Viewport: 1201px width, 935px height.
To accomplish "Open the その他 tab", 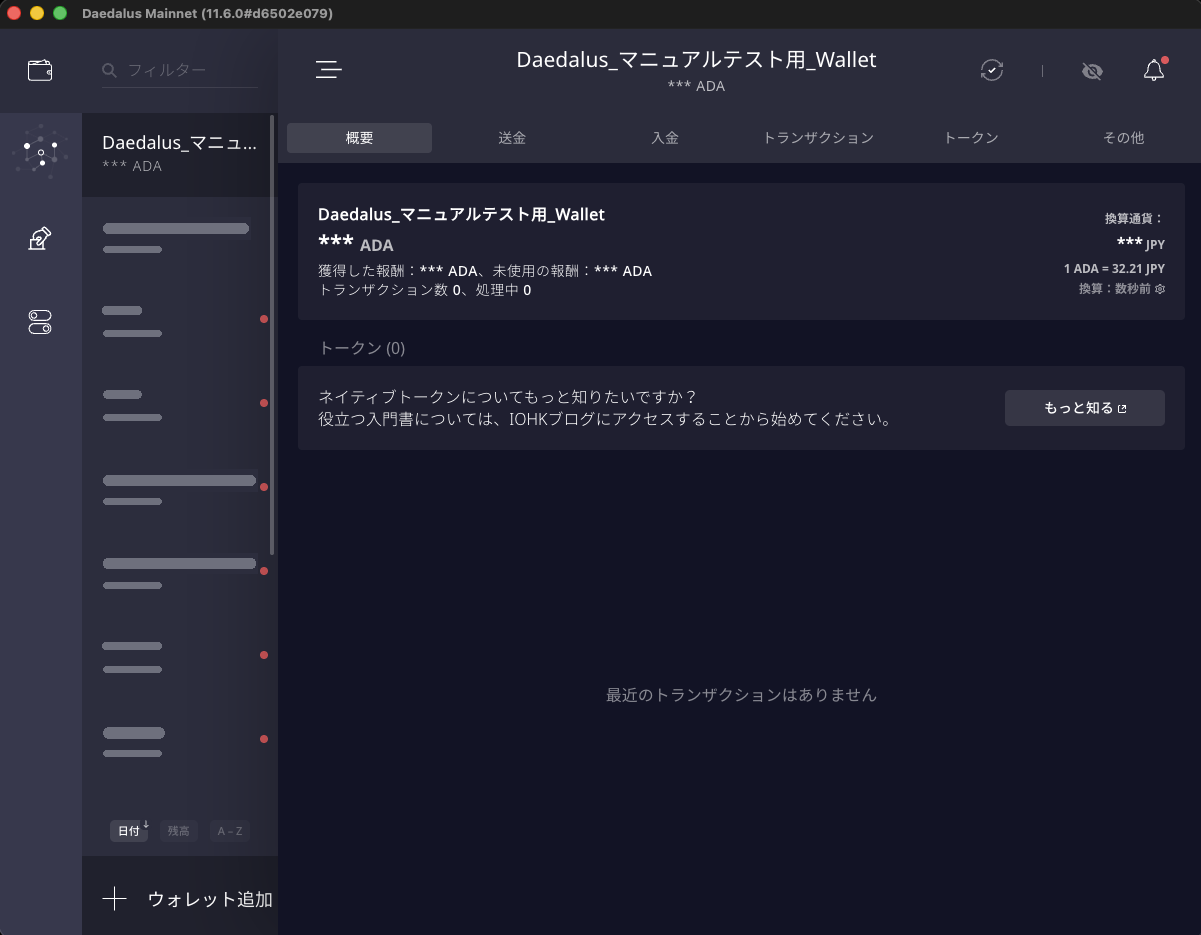I will pyautogui.click(x=1123, y=138).
